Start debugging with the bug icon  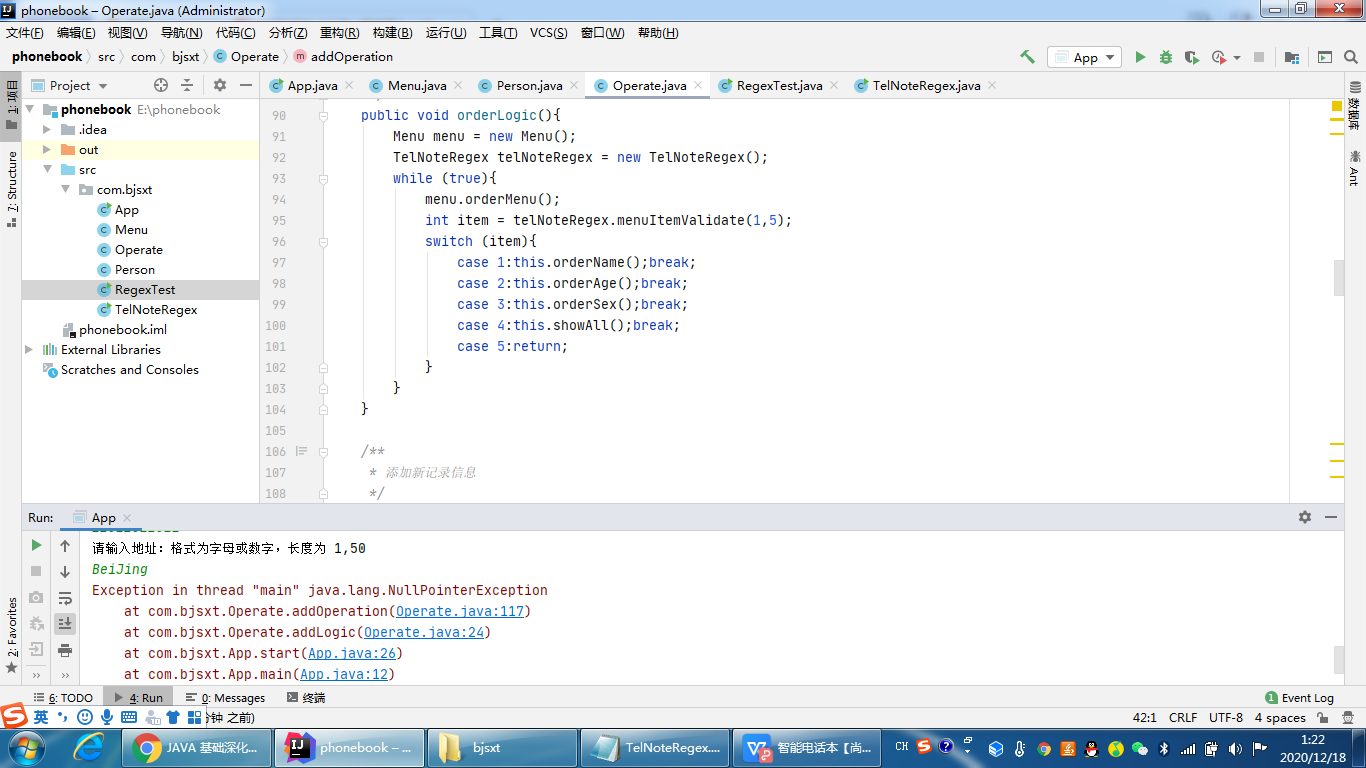(x=1166, y=57)
